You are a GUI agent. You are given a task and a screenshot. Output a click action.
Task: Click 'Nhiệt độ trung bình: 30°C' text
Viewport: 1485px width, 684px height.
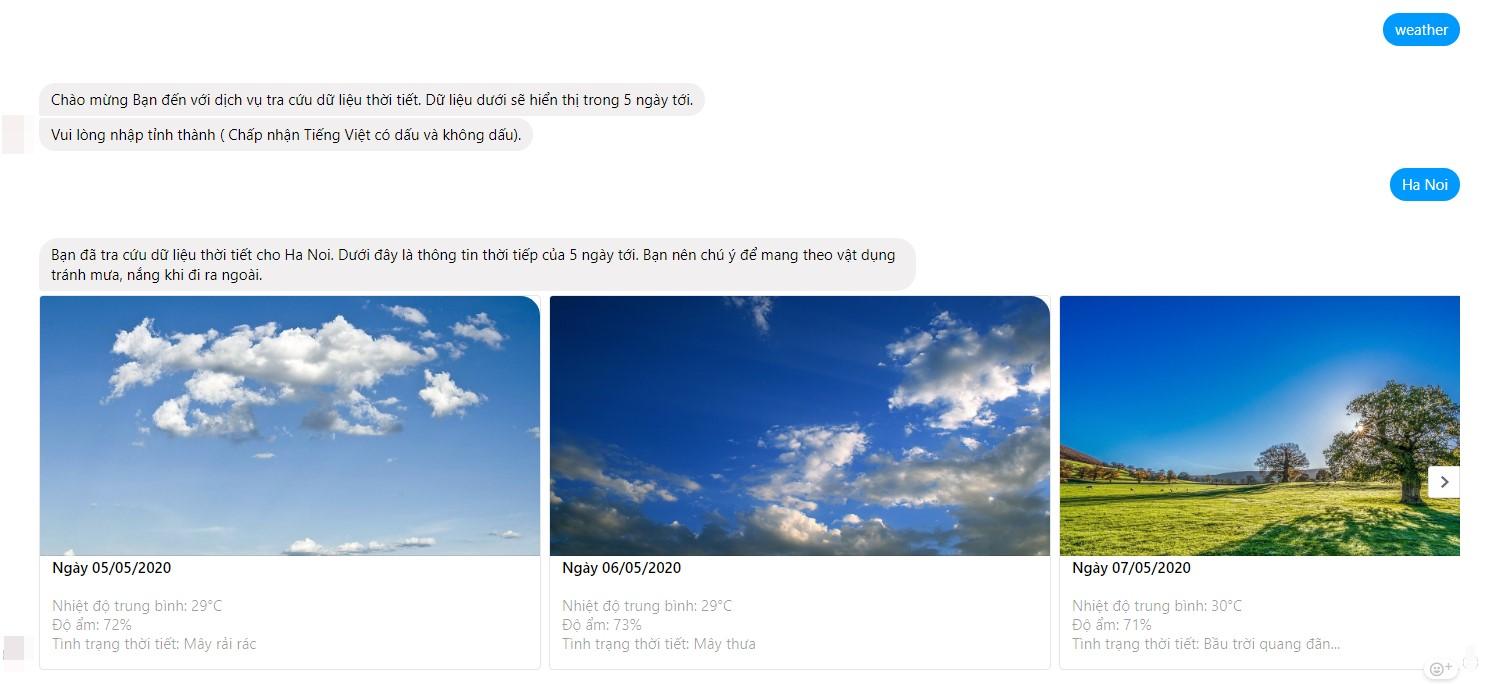tap(1157, 606)
